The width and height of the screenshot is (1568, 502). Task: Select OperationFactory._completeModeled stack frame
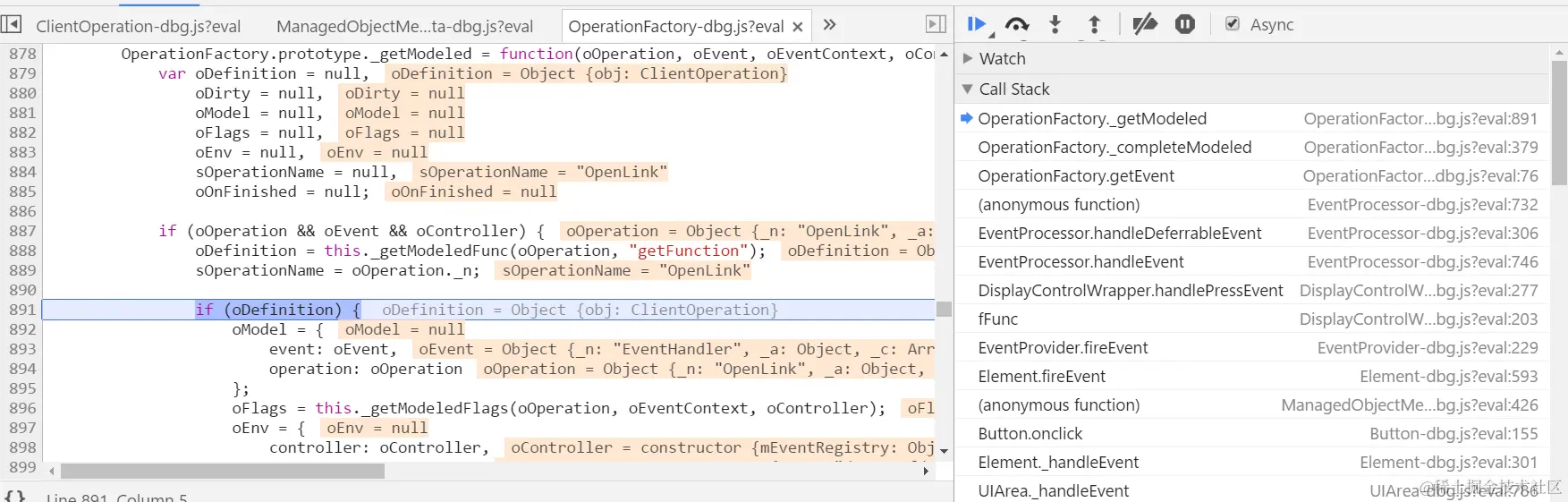[x=1252, y=147]
